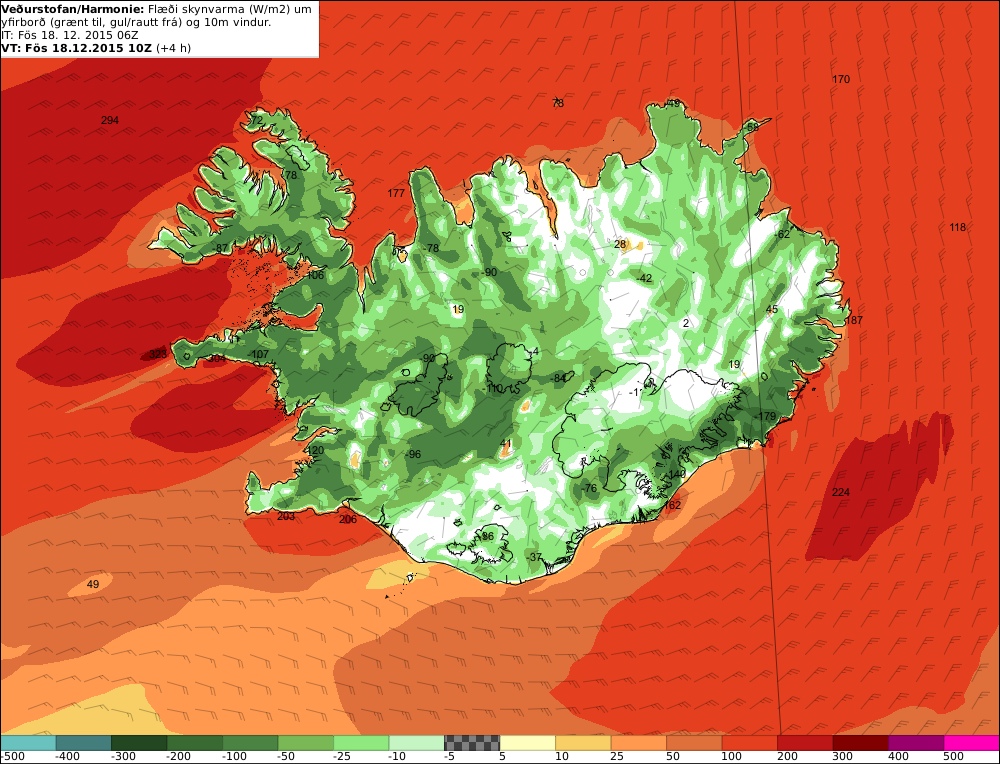1000x764 pixels.
Task: Click the value '177' in the northern bay
Action: coord(396,193)
